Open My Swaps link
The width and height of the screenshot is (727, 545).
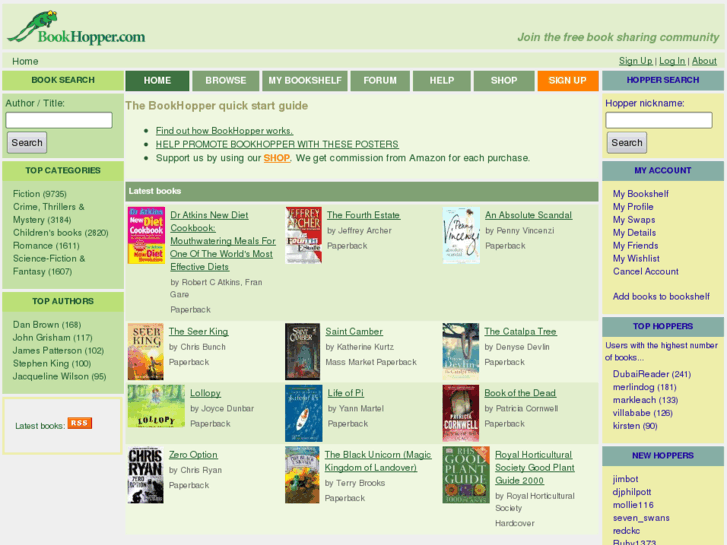click(634, 220)
